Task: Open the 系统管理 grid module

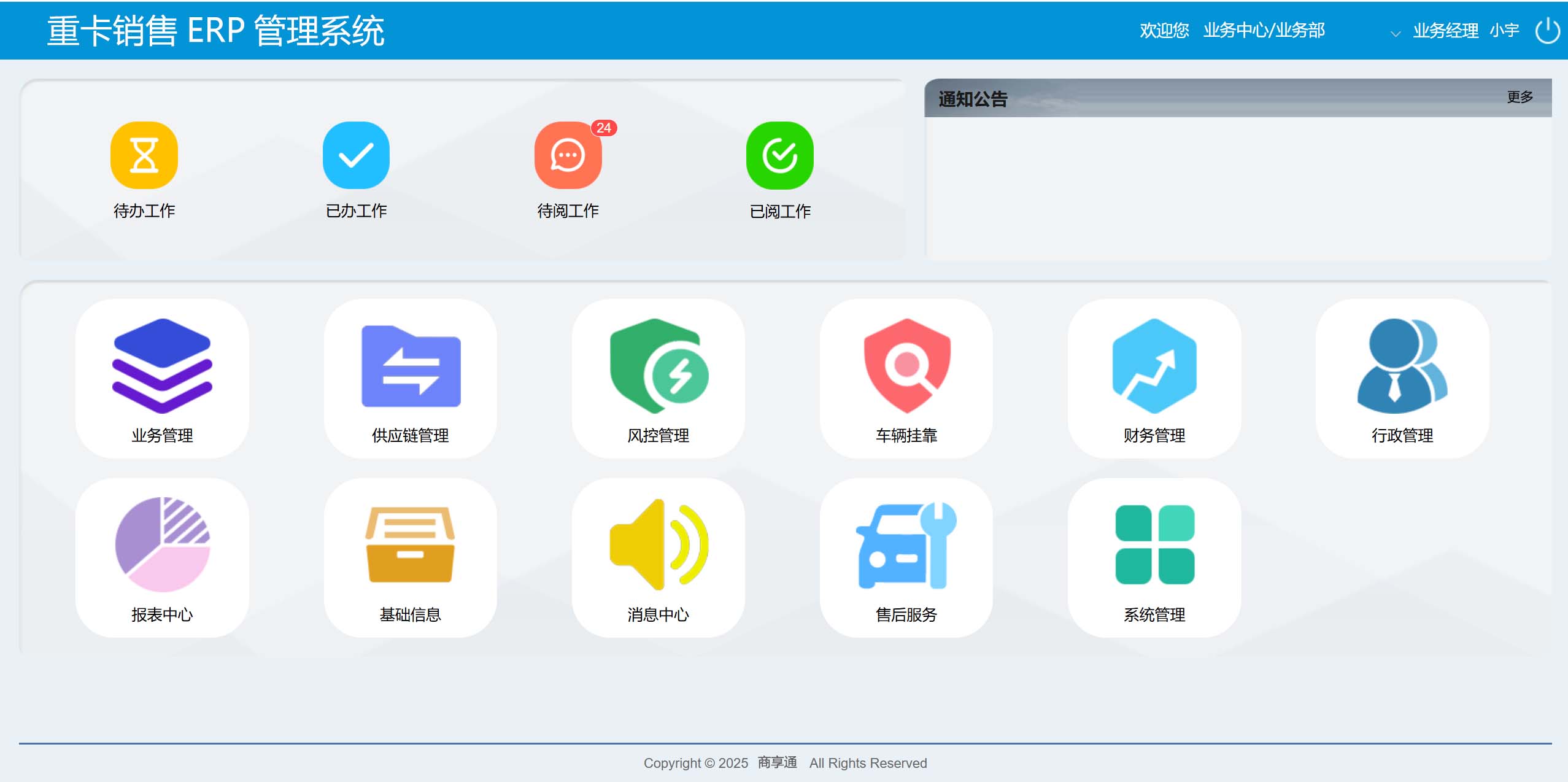Action: click(x=1154, y=545)
